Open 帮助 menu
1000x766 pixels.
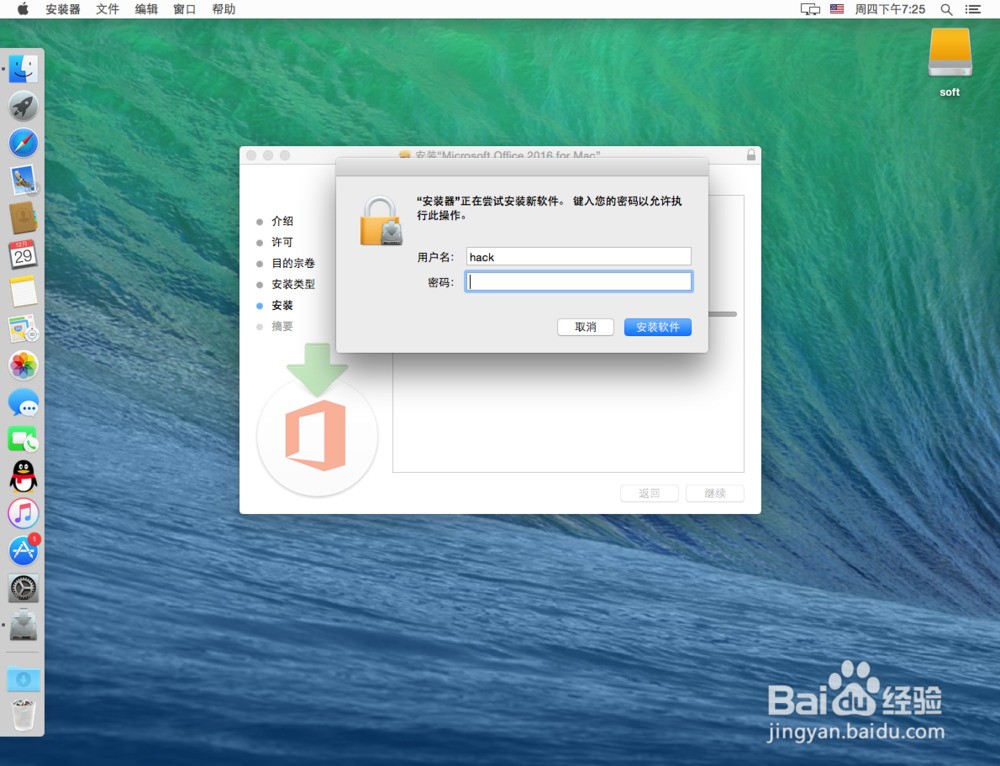[223, 9]
